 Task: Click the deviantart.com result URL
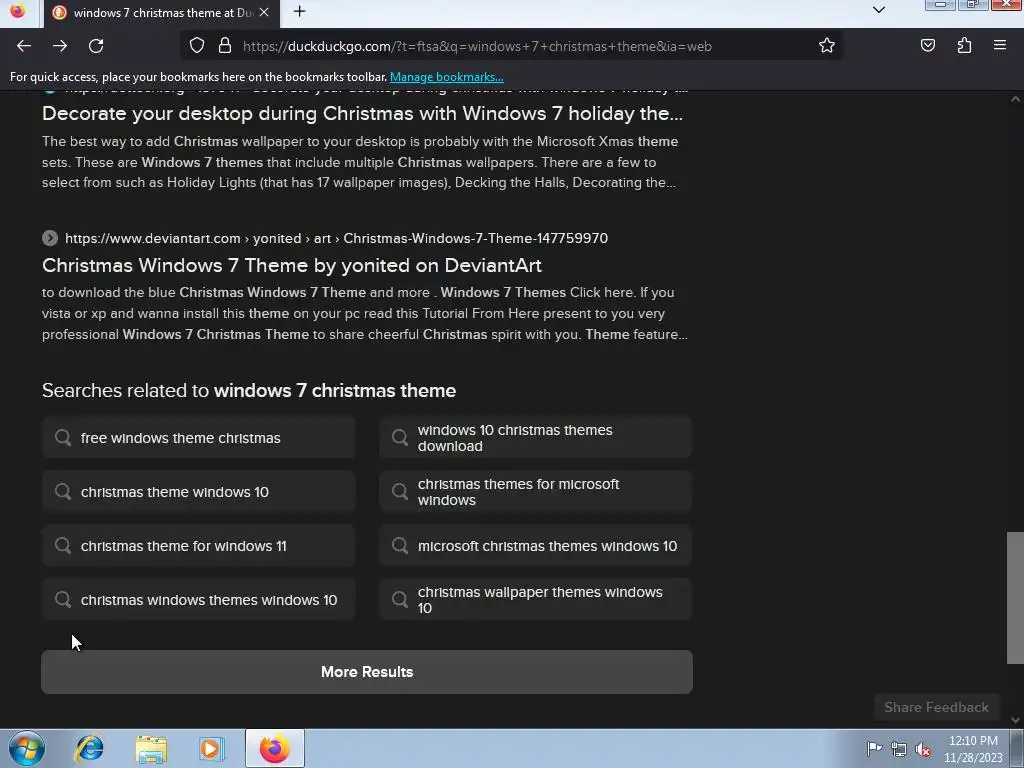[x=336, y=238]
